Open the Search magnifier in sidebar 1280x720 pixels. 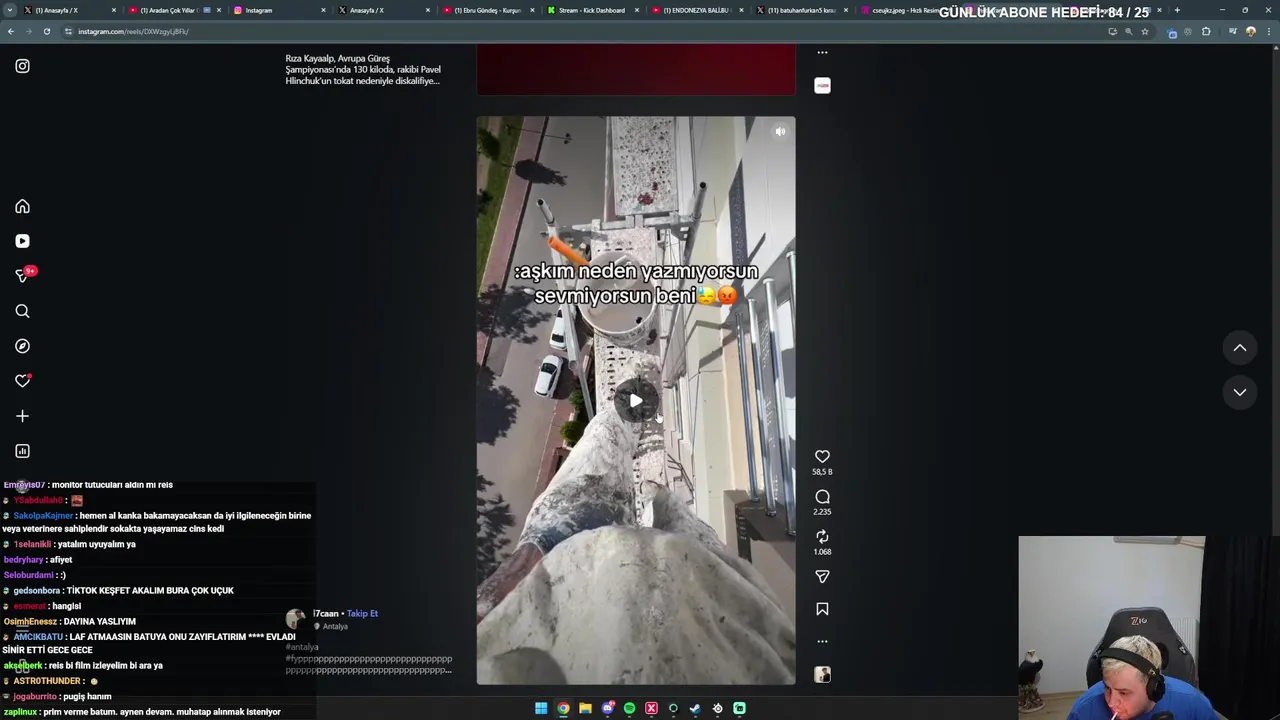point(22,311)
